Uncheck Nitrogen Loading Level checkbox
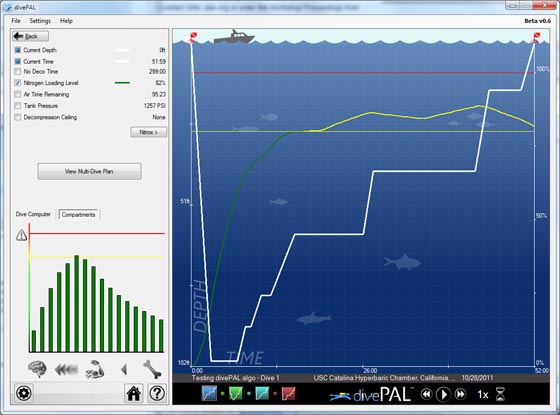Image resolution: width=560 pixels, height=415 pixels. click(x=18, y=83)
